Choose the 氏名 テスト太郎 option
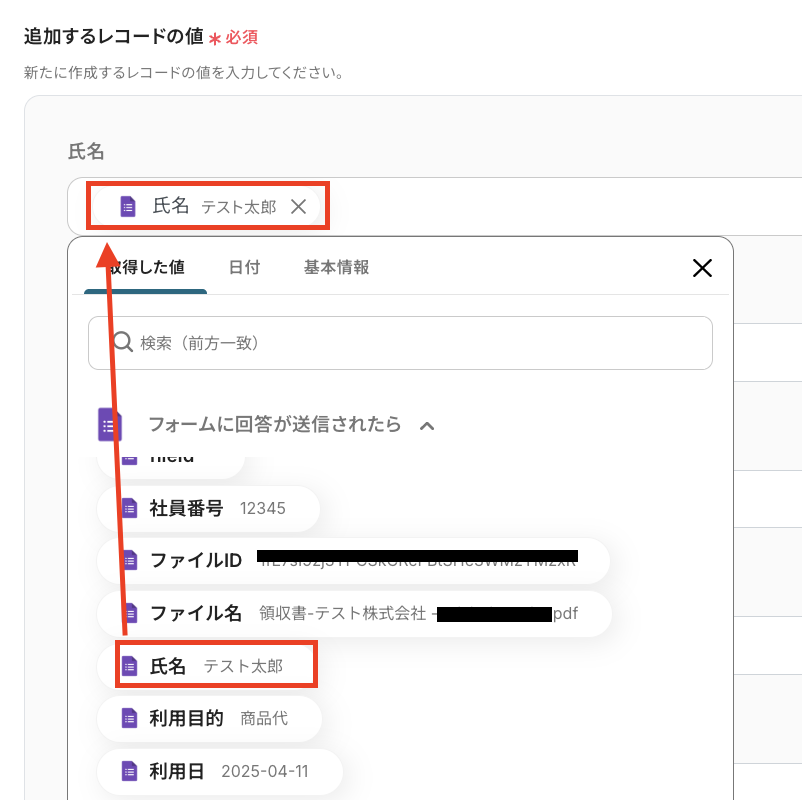The width and height of the screenshot is (802, 800). [x=216, y=666]
